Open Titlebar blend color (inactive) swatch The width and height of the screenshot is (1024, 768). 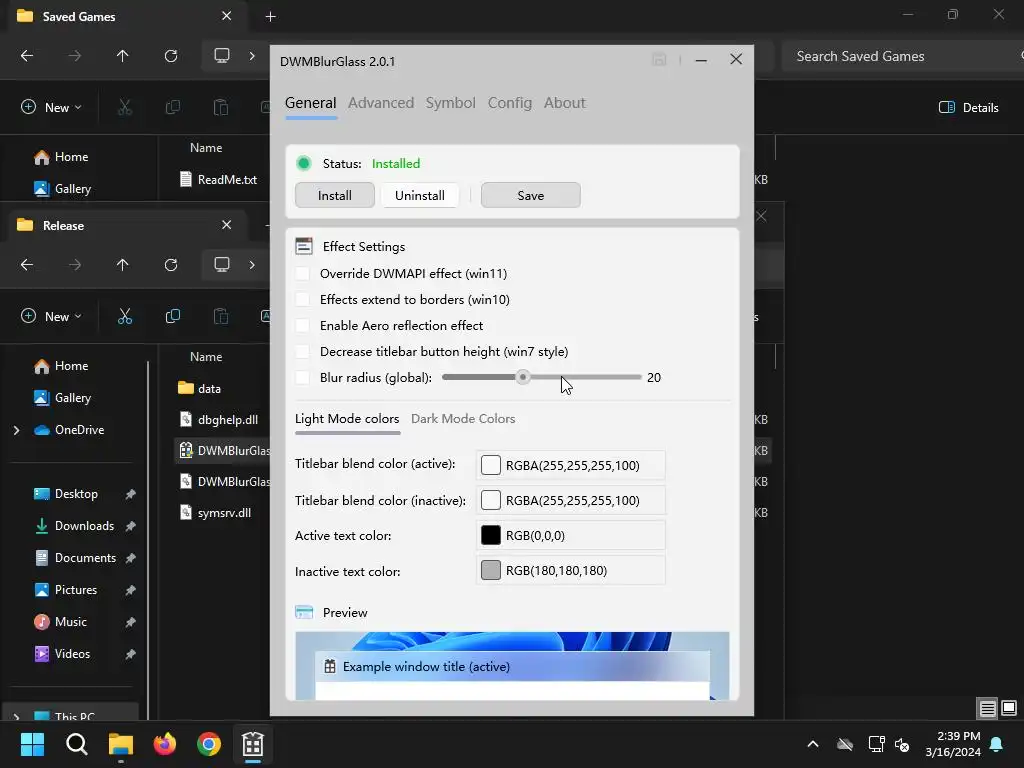click(x=490, y=500)
